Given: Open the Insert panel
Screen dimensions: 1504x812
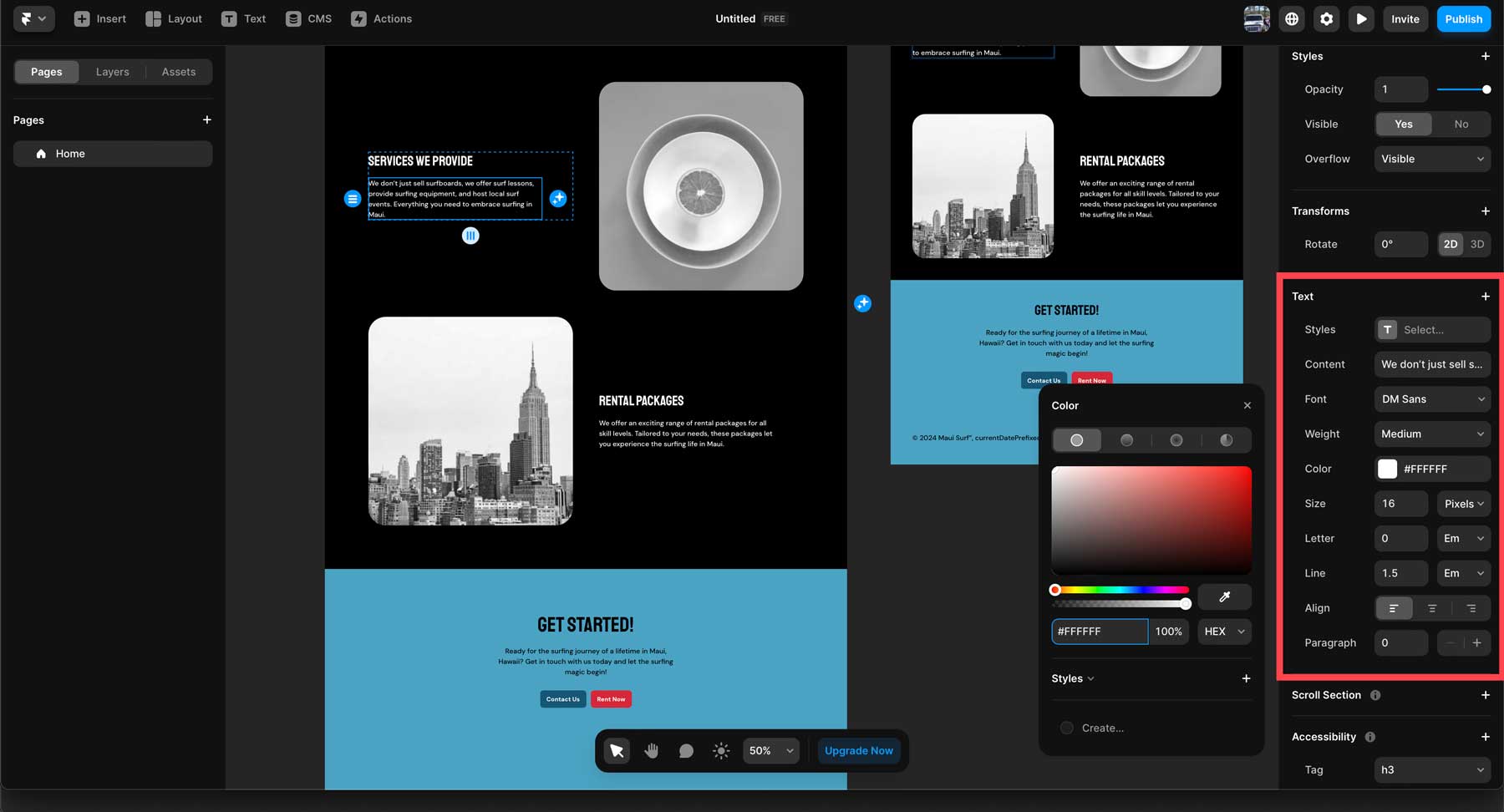Looking at the screenshot, I should click(x=99, y=18).
